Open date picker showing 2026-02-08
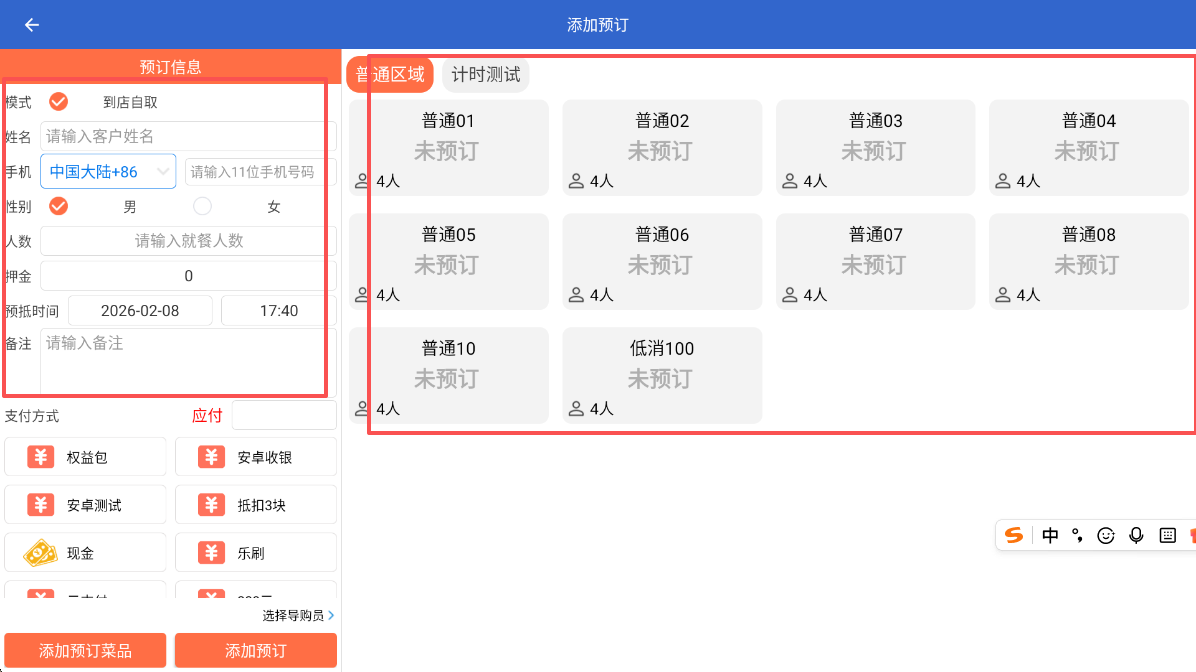1196x672 pixels. point(140,311)
